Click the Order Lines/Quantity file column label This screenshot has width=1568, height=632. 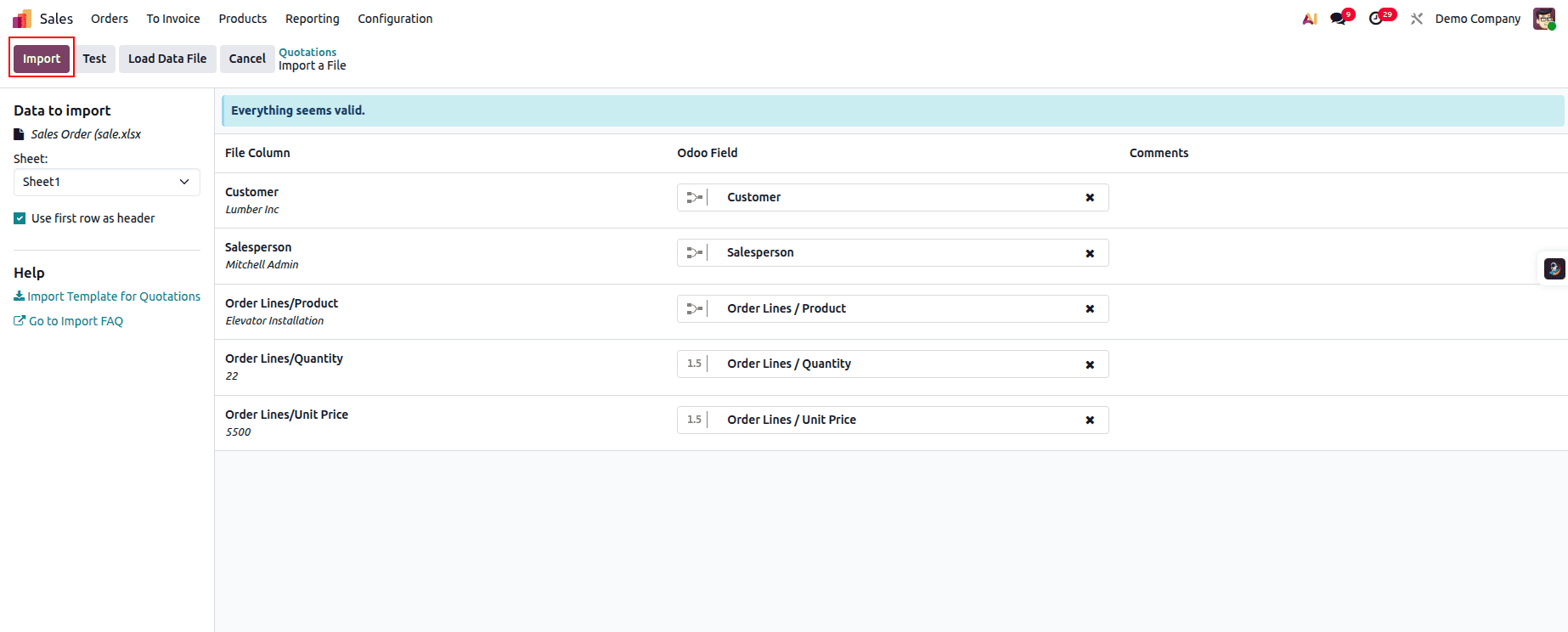point(284,358)
